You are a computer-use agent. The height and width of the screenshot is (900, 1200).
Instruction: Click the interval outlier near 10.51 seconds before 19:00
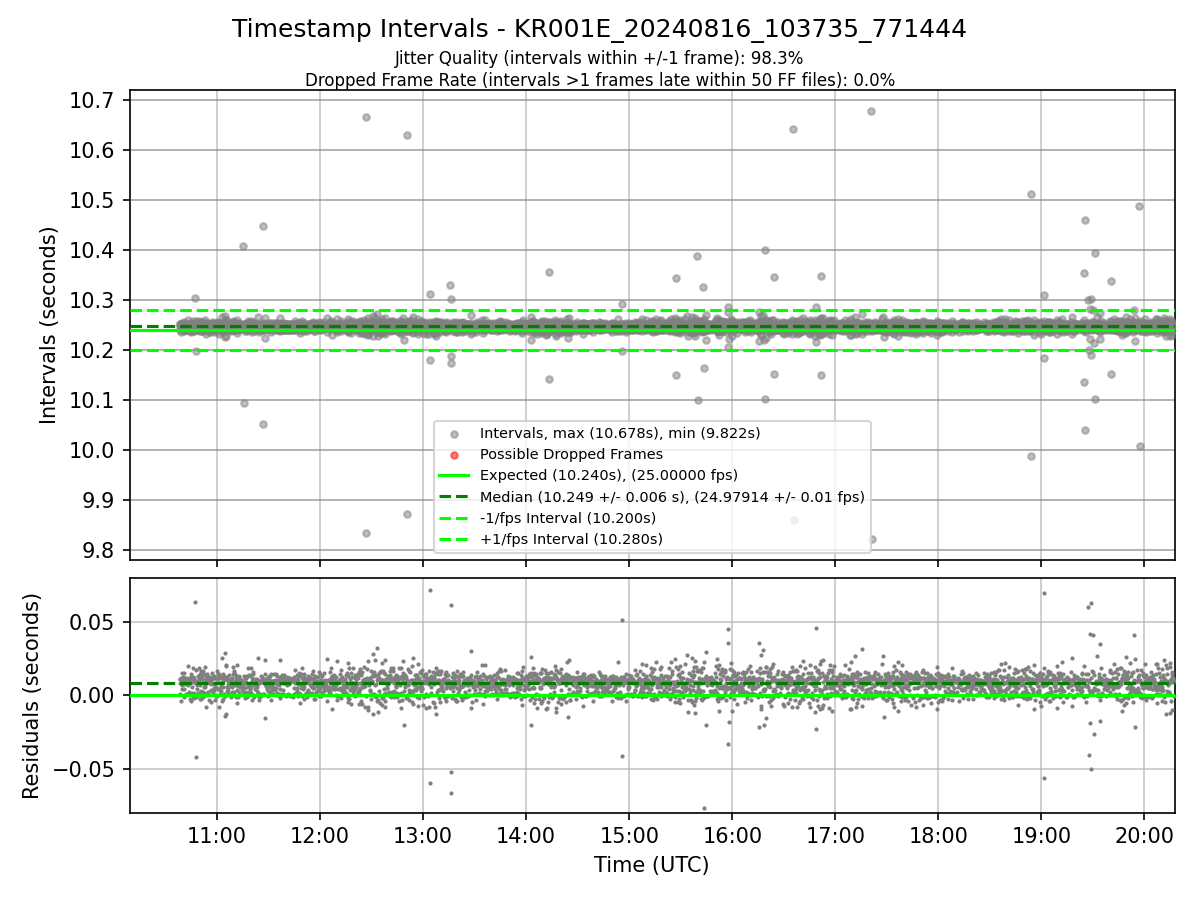(x=1031, y=194)
